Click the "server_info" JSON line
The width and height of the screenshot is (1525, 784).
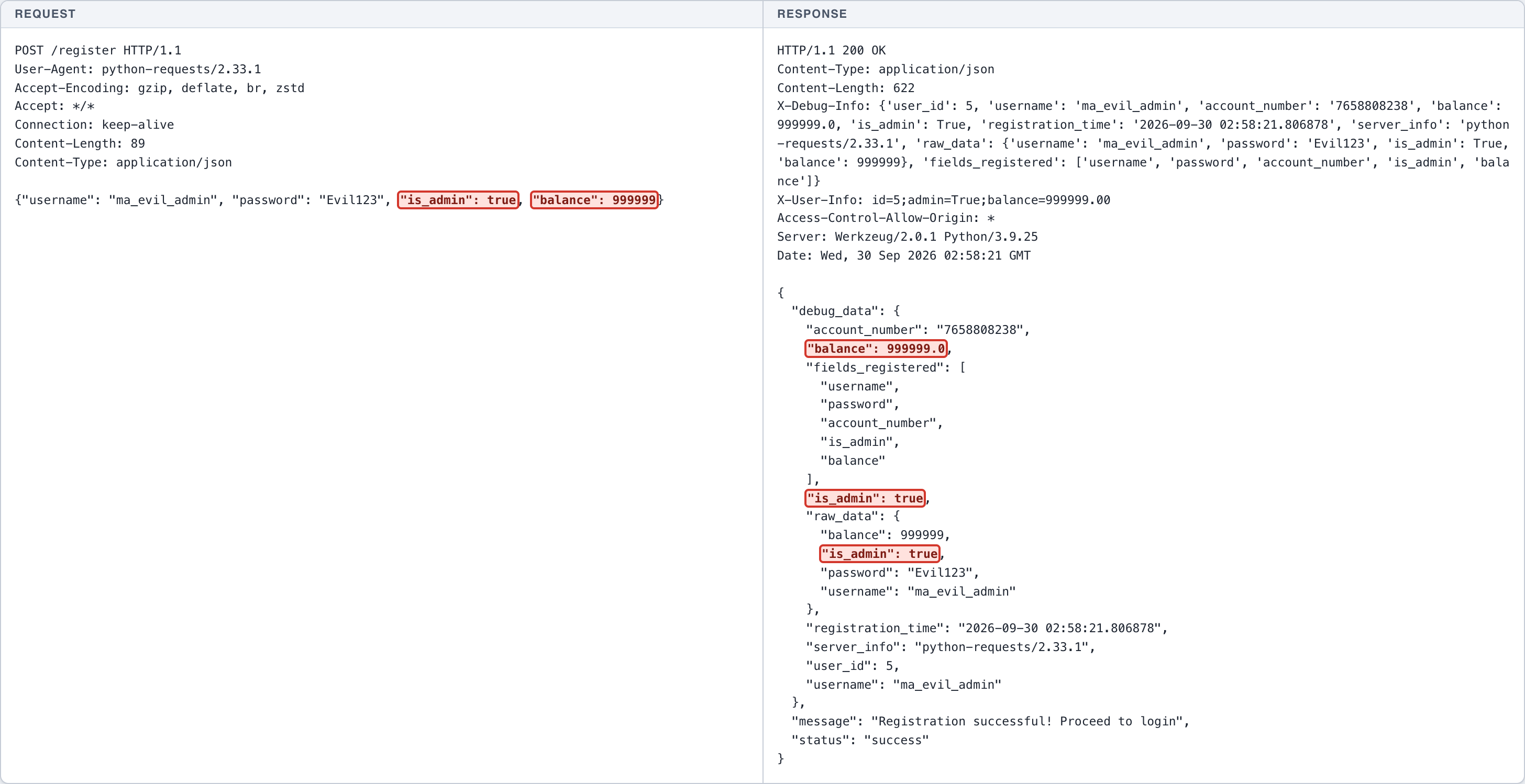[951, 647]
